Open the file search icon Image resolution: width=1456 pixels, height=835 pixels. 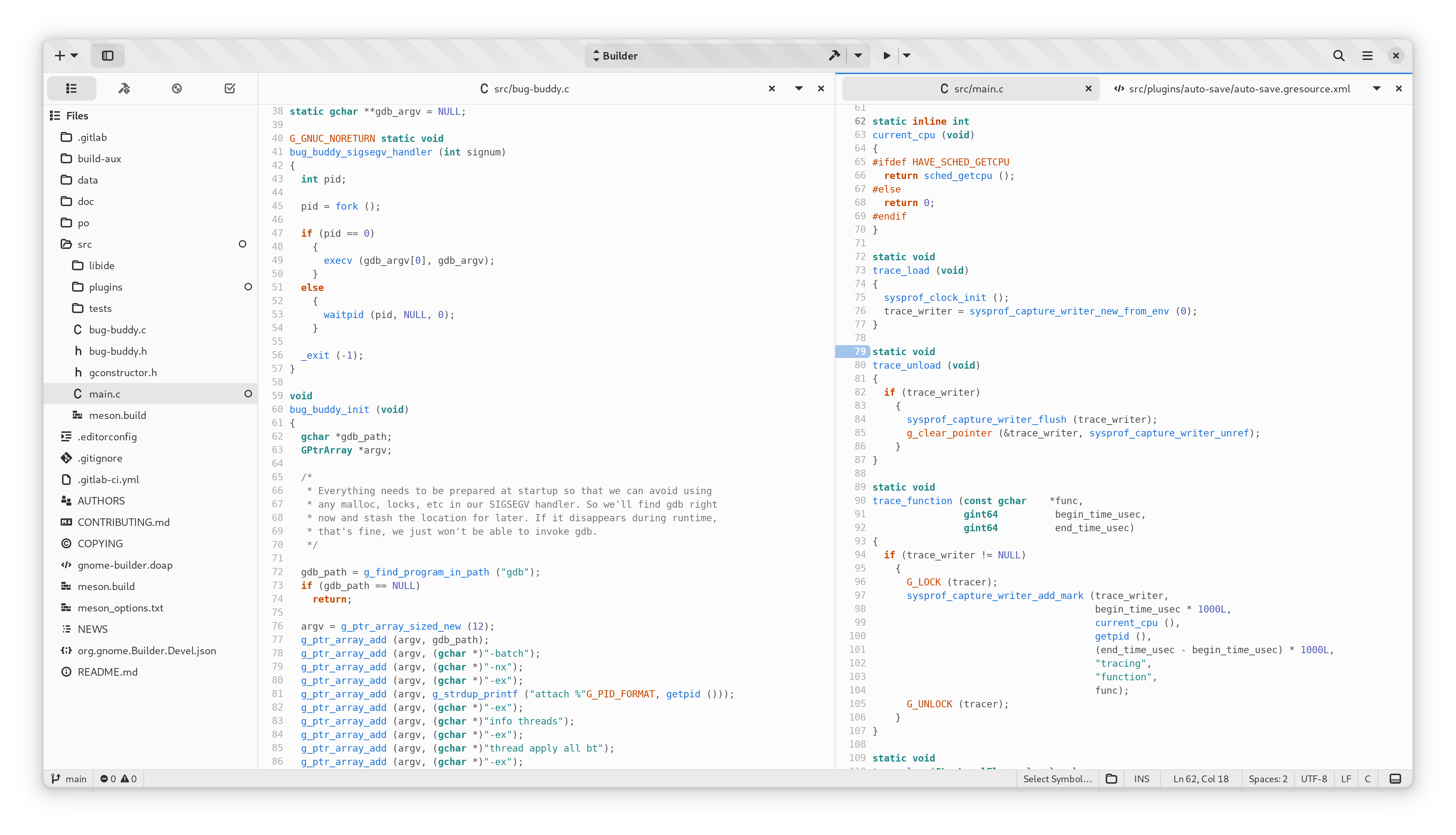1338,55
